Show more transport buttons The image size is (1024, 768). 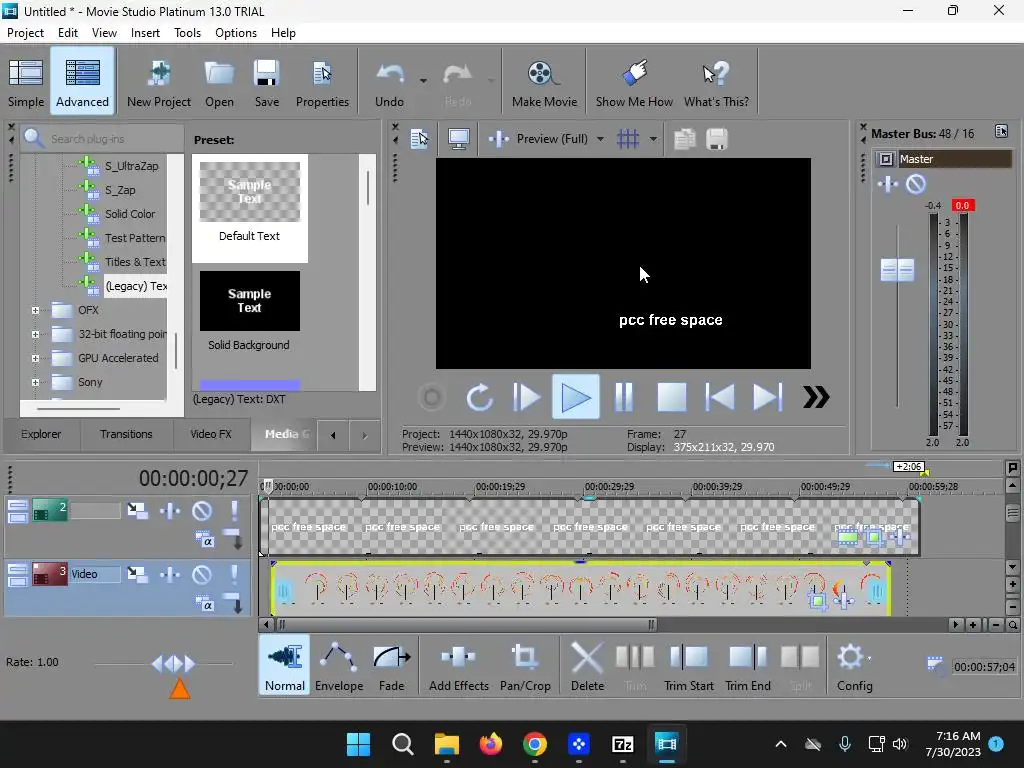pyautogui.click(x=816, y=397)
